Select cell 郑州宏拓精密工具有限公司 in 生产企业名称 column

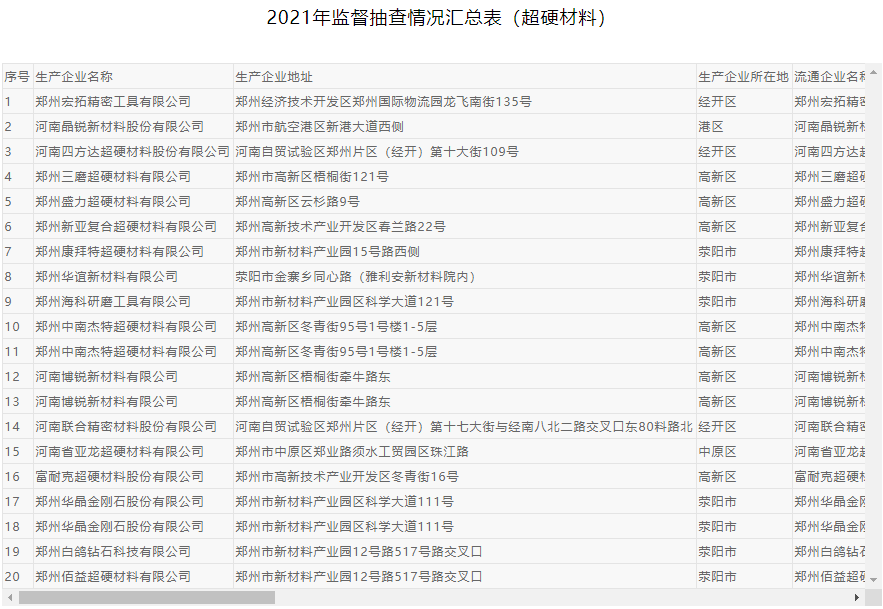point(133,102)
